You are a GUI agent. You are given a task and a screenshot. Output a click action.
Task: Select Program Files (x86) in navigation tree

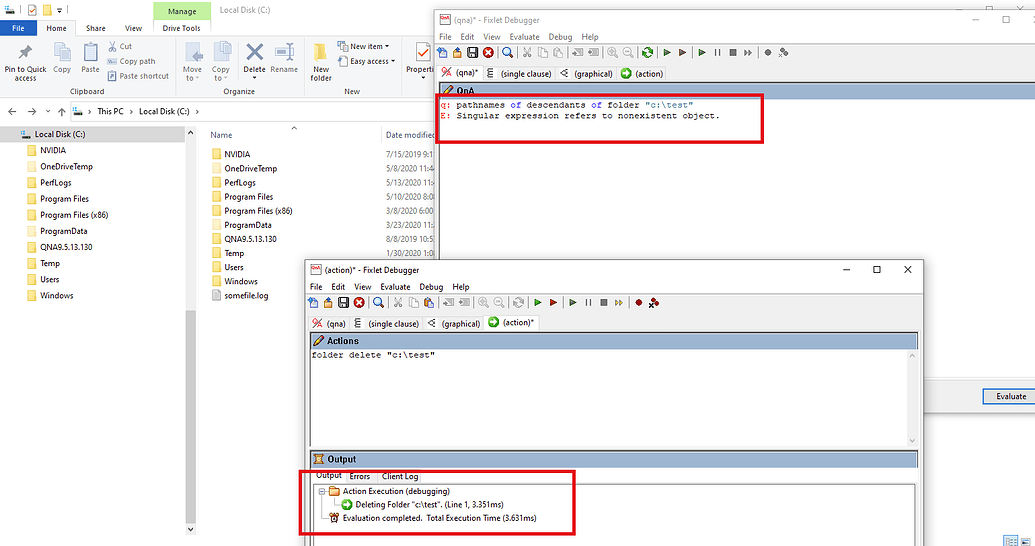pos(74,215)
